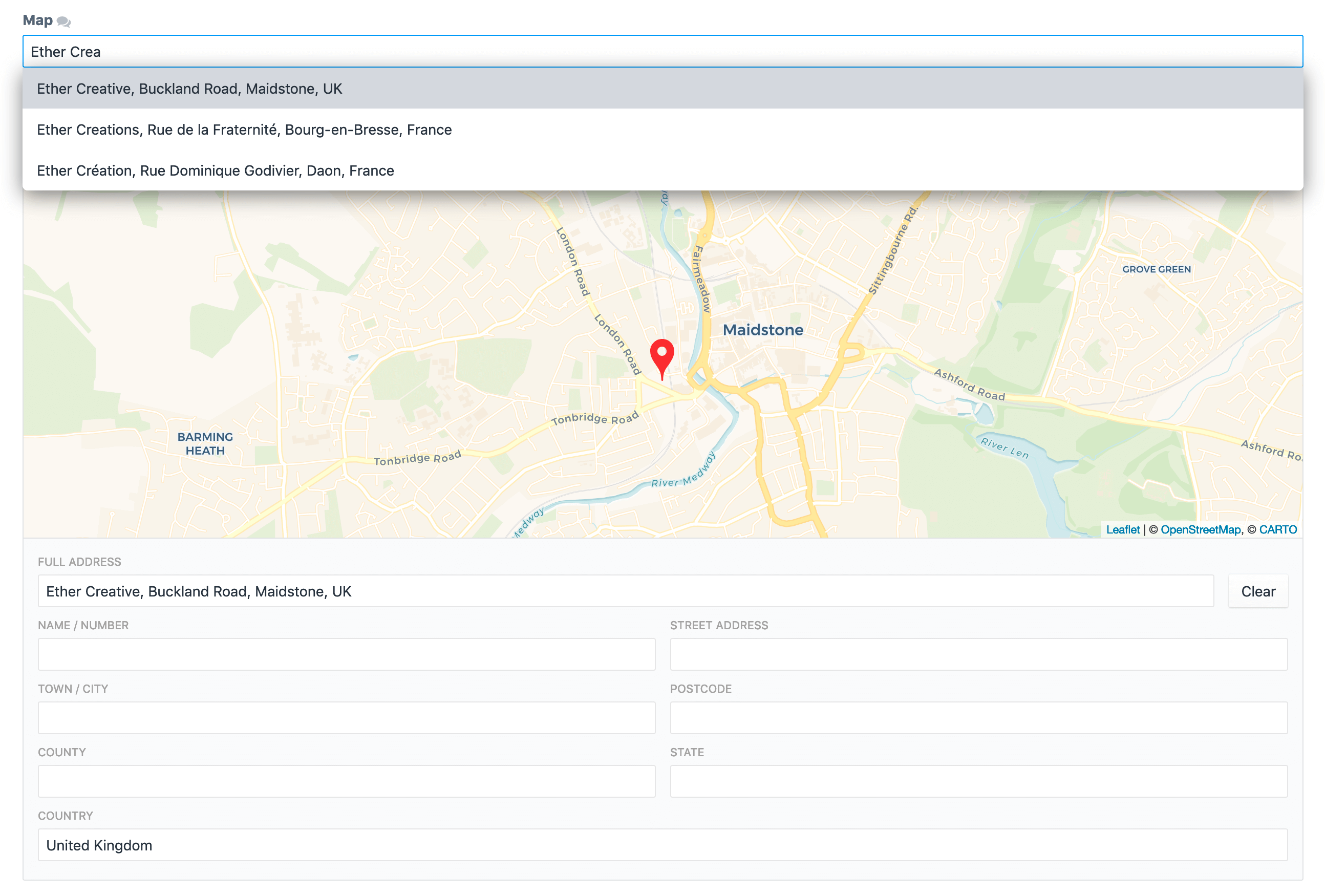Click the Barming Heath label on map
This screenshot has width=1325, height=896.
pyautogui.click(x=205, y=444)
